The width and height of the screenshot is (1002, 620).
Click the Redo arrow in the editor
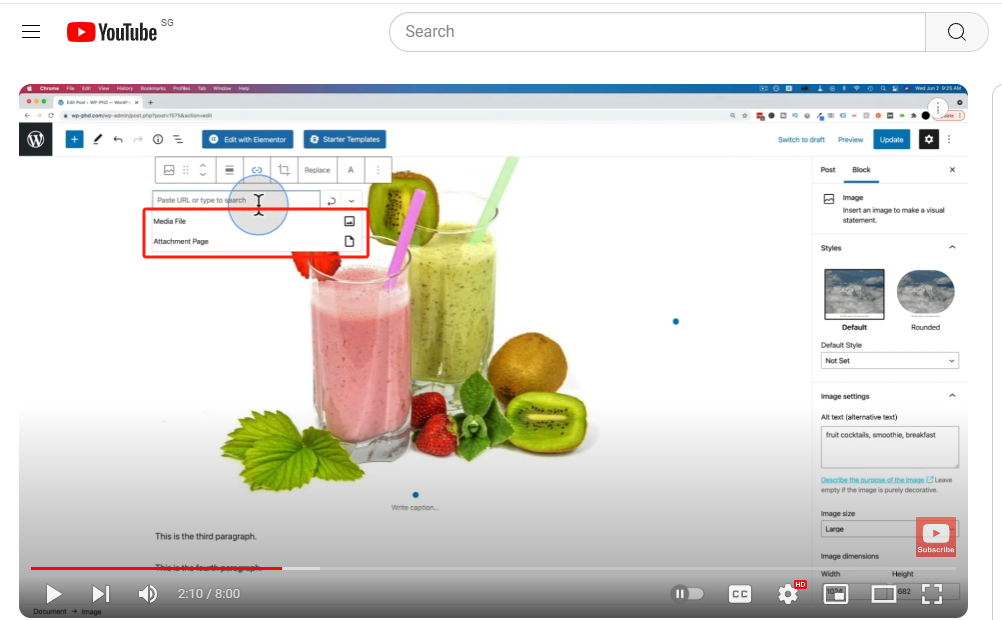coord(137,139)
